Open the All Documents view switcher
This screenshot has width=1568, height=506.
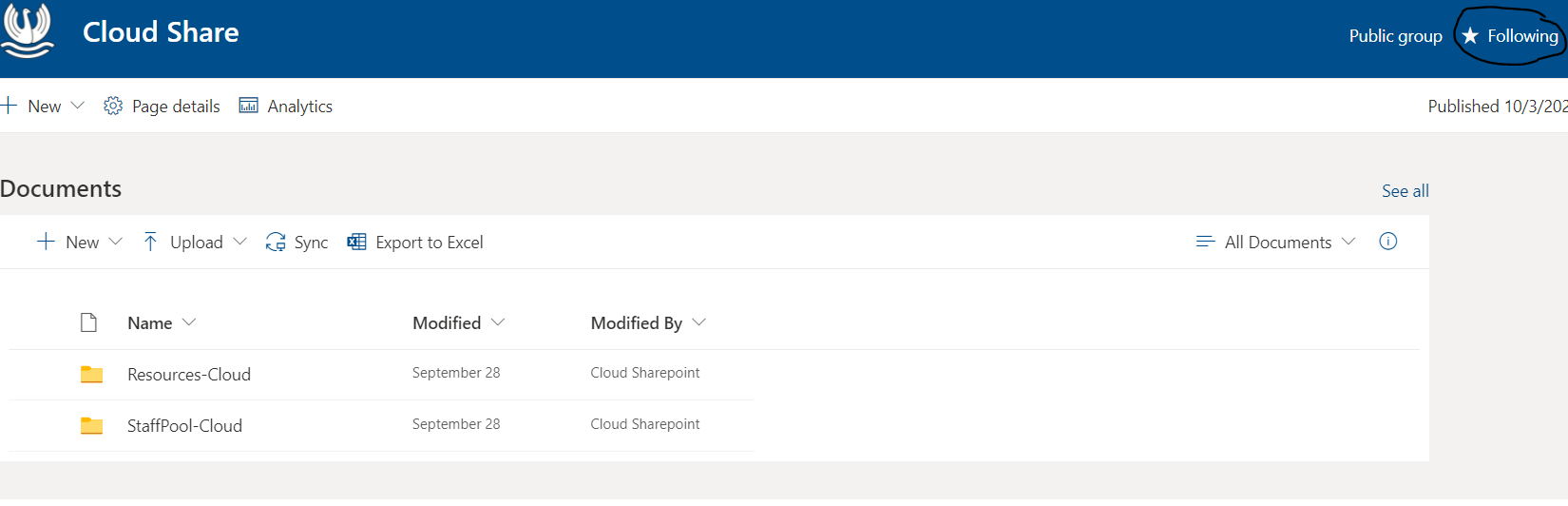[1275, 242]
